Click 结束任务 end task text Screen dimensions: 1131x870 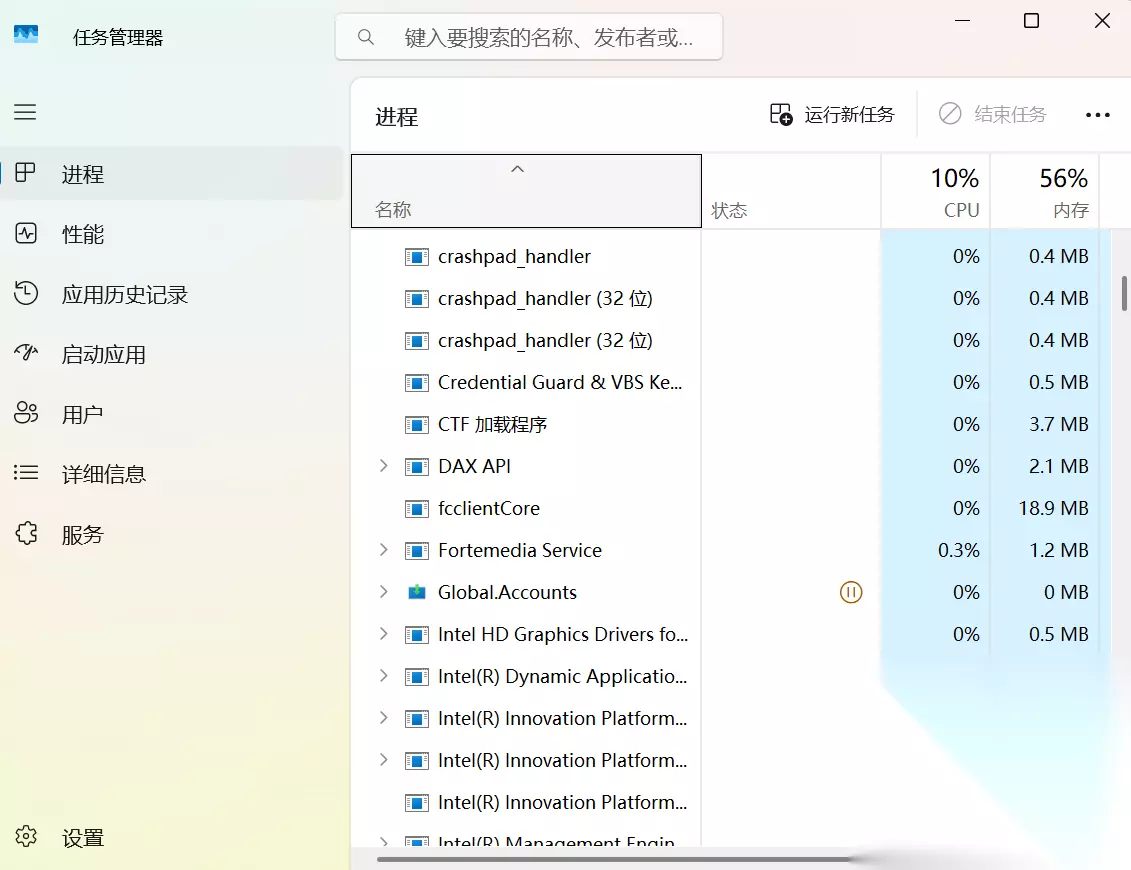click(1011, 114)
